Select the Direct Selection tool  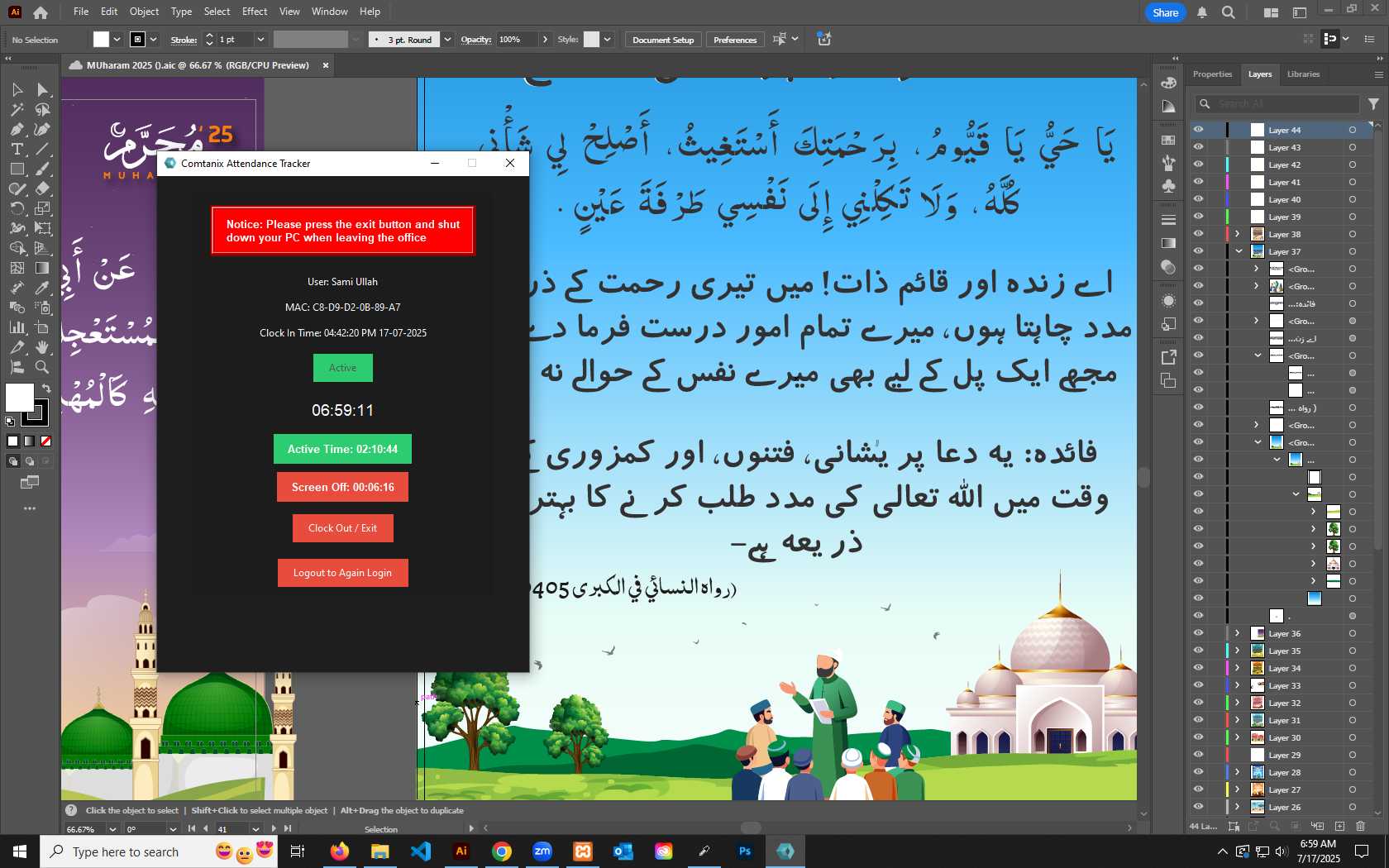coord(42,89)
